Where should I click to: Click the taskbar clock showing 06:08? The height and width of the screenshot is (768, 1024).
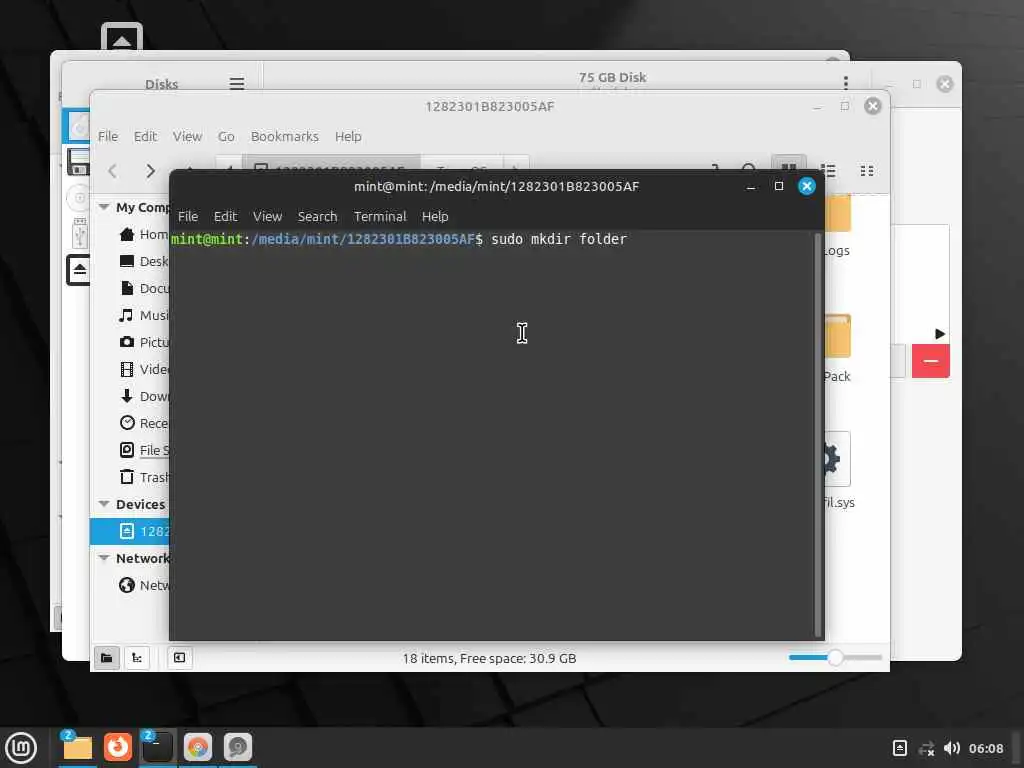pyautogui.click(x=985, y=748)
